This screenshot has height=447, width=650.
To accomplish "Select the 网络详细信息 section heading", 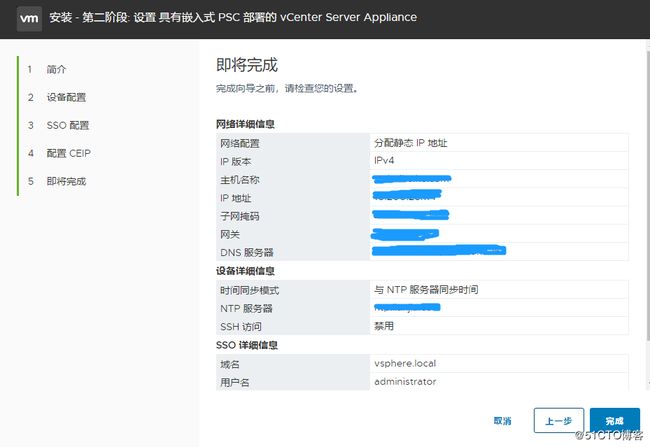I will [245, 124].
